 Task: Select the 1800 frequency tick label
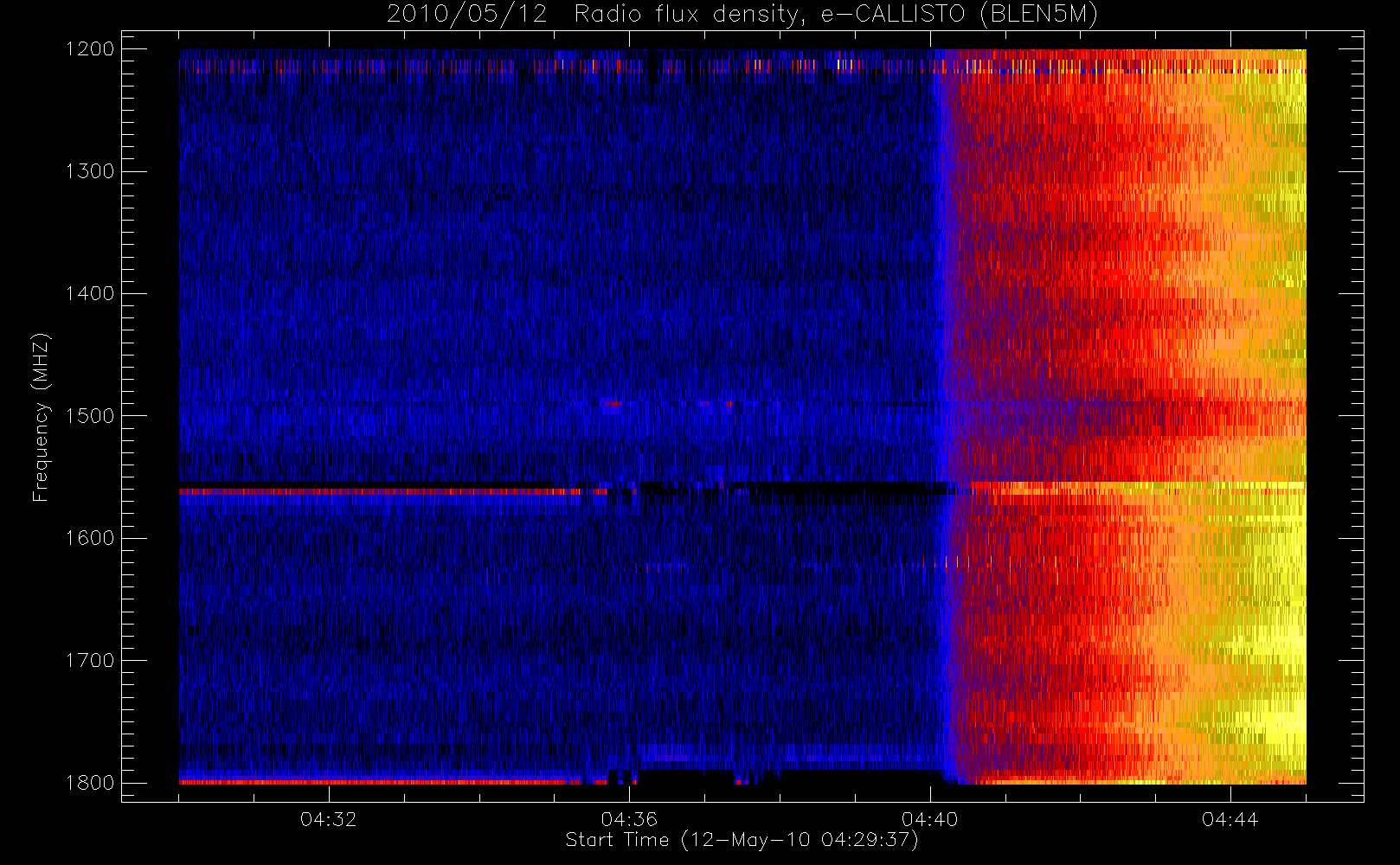tap(90, 783)
